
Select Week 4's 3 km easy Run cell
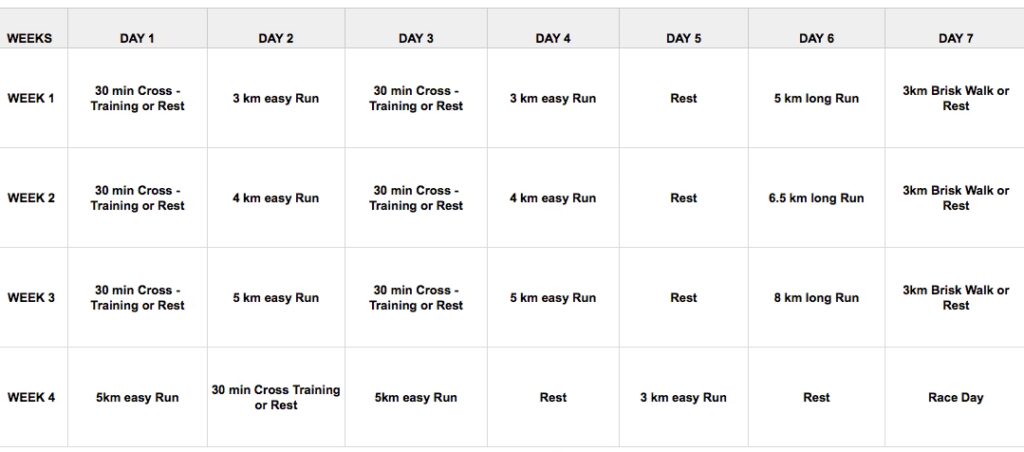(x=684, y=398)
